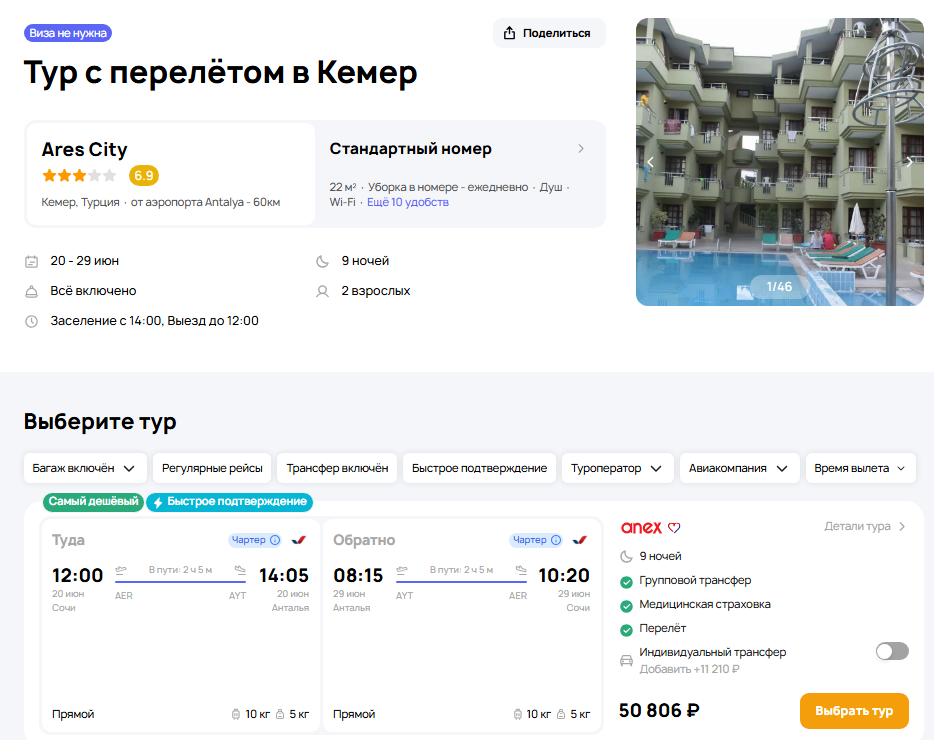Click the airline logo on the Туда flight card
This screenshot has height=740, width=934.
coord(298,540)
